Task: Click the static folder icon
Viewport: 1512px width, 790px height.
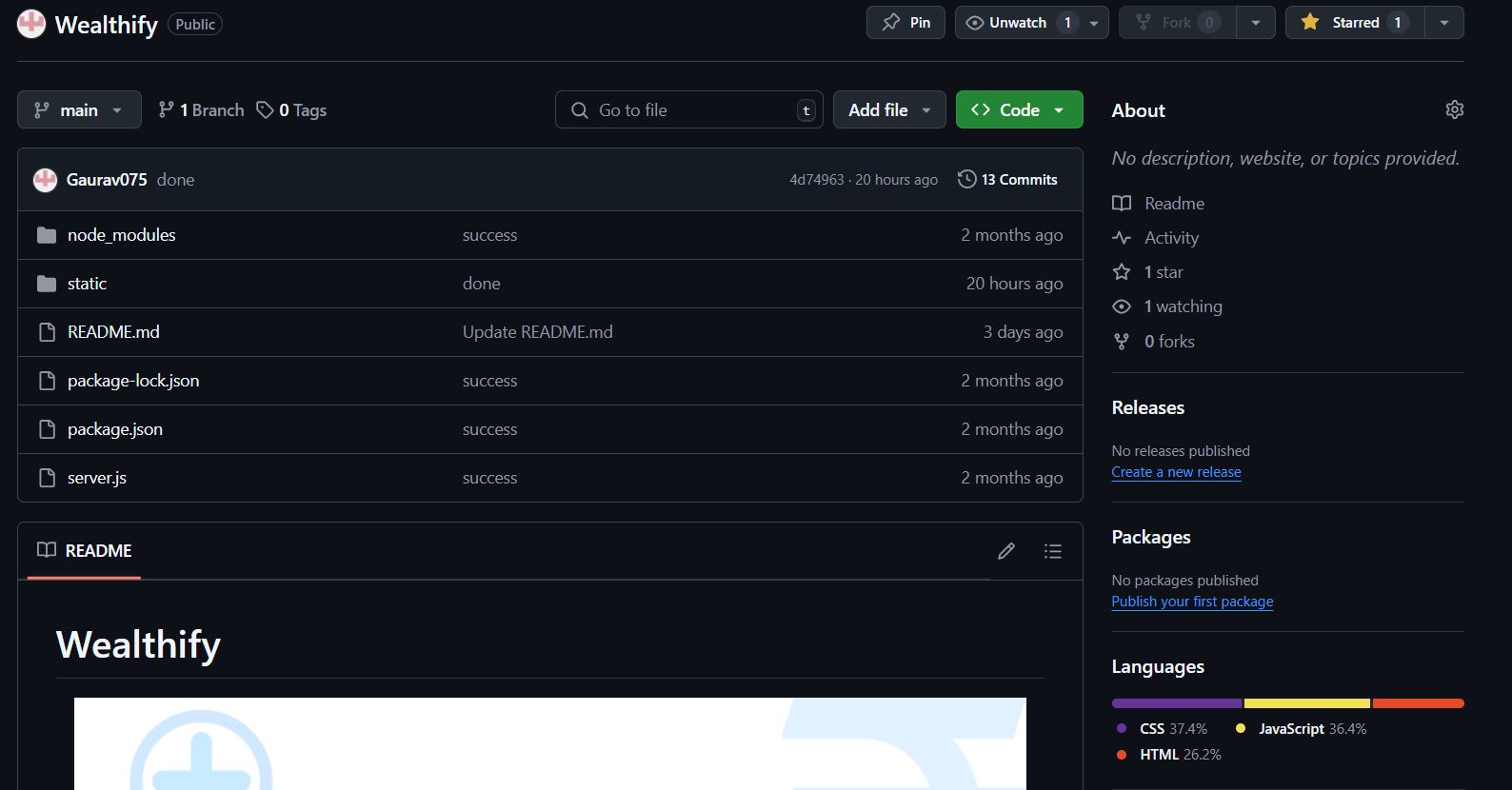Action: pos(47,284)
